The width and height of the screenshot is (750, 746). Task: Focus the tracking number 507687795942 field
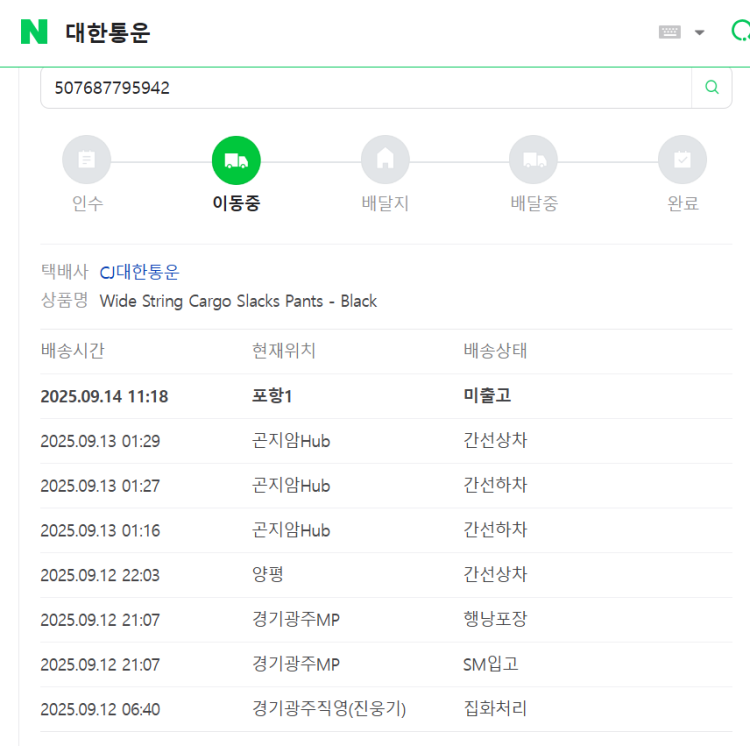(366, 88)
